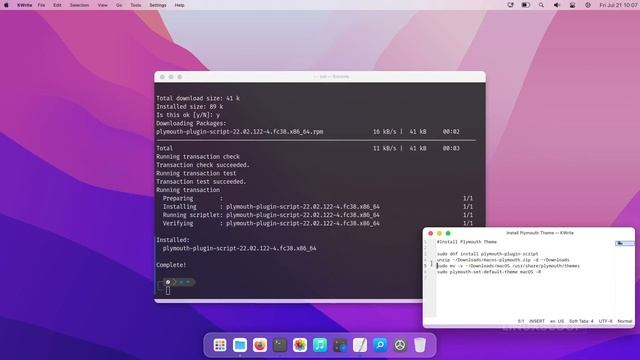The width and height of the screenshot is (640, 360).
Task: Click 'Installed:' line in Konsole terminal
Action: 173,240
